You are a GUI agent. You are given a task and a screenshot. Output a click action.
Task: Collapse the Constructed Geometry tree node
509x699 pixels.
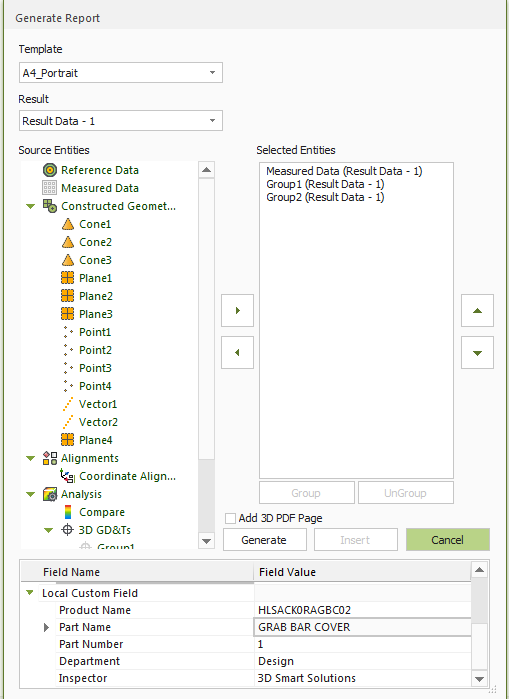[x=30, y=206]
